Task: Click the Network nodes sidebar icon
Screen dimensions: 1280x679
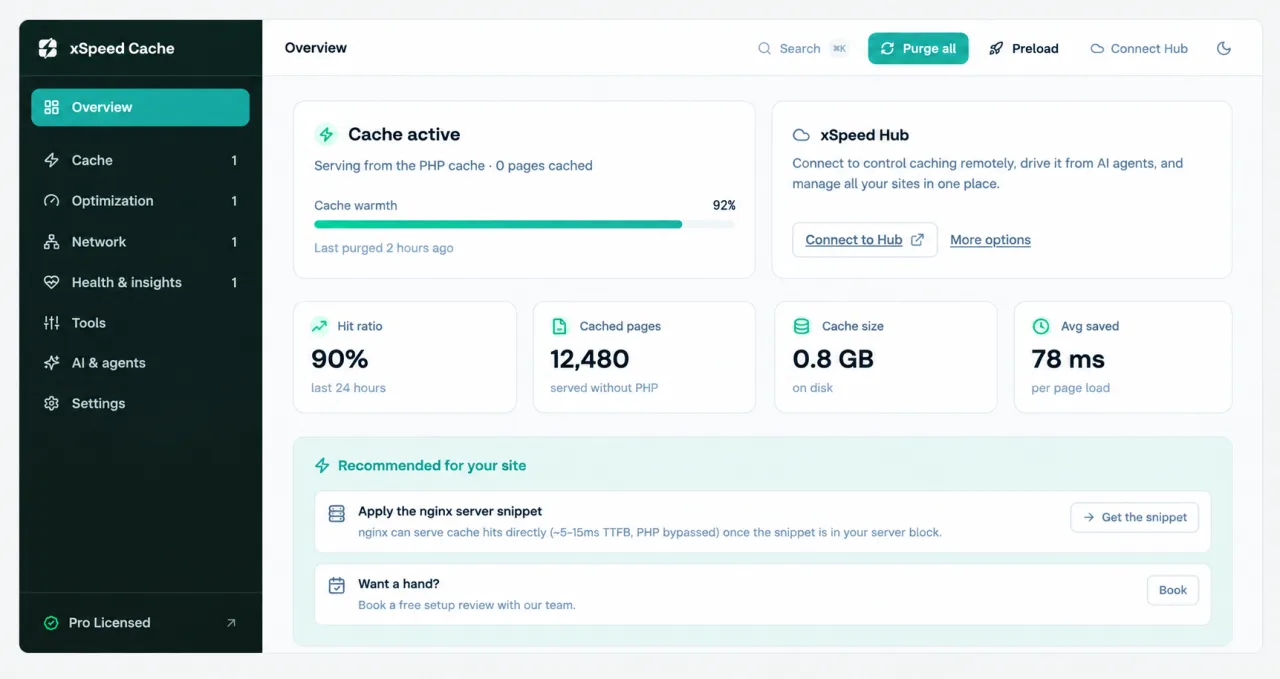Action: click(x=52, y=242)
